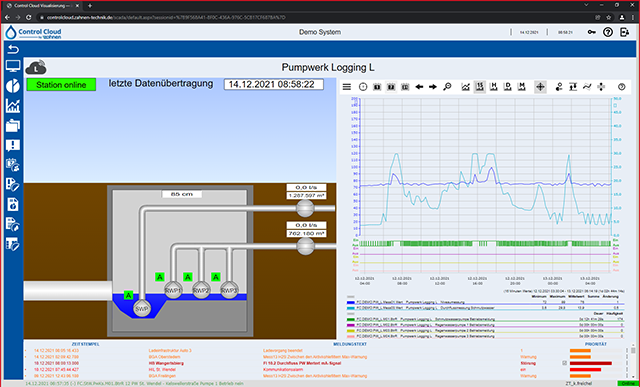Select the daily (D) values chart mode
This screenshot has width=640, height=387.
(x=507, y=87)
